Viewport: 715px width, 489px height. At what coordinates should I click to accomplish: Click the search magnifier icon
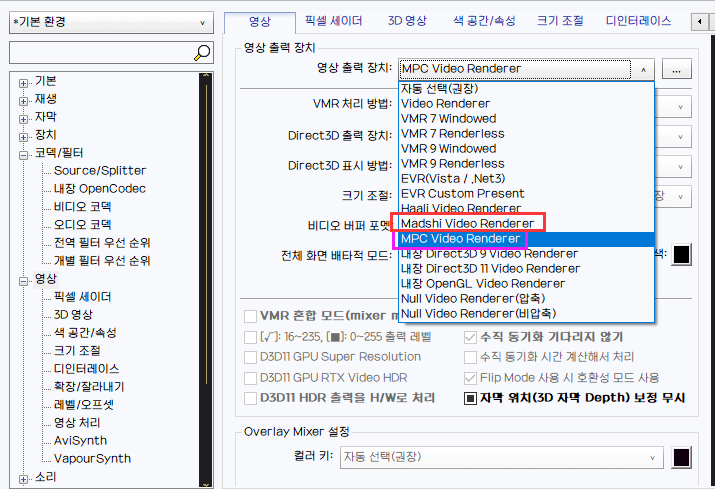[x=202, y=53]
